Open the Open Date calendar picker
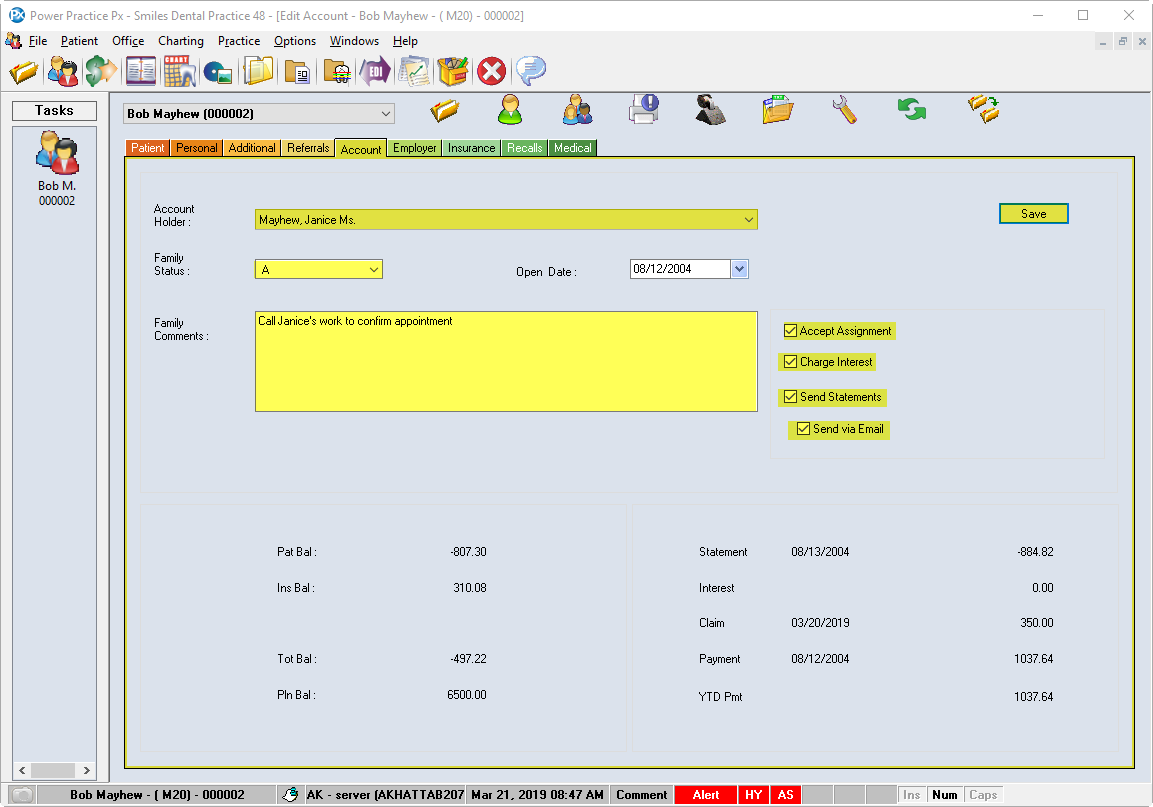 [739, 269]
